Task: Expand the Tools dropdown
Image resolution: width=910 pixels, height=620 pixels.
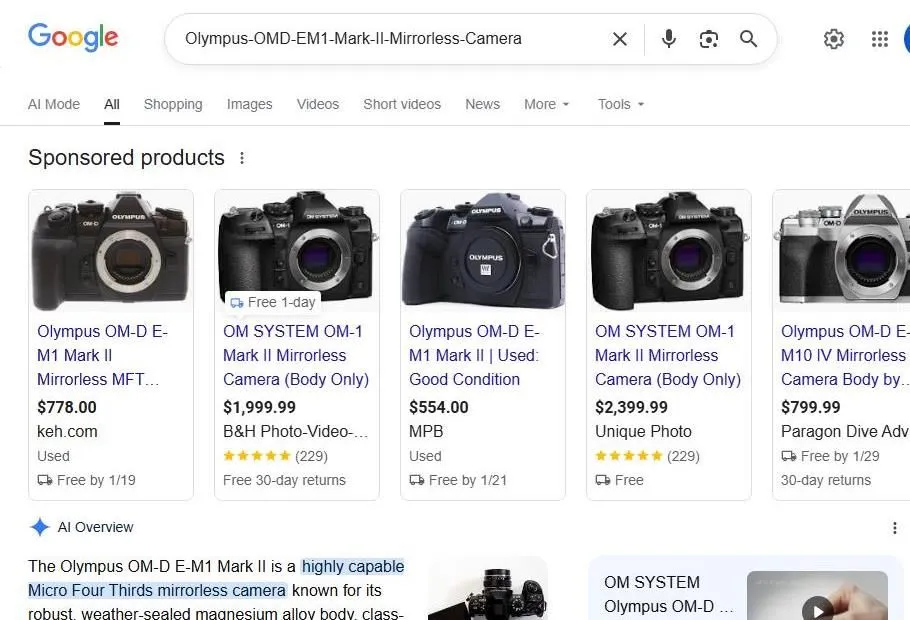Action: (621, 104)
